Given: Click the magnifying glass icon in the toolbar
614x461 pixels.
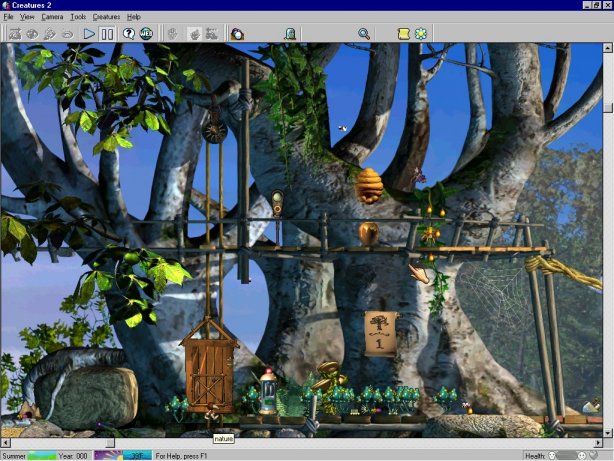Looking at the screenshot, I should point(364,34).
